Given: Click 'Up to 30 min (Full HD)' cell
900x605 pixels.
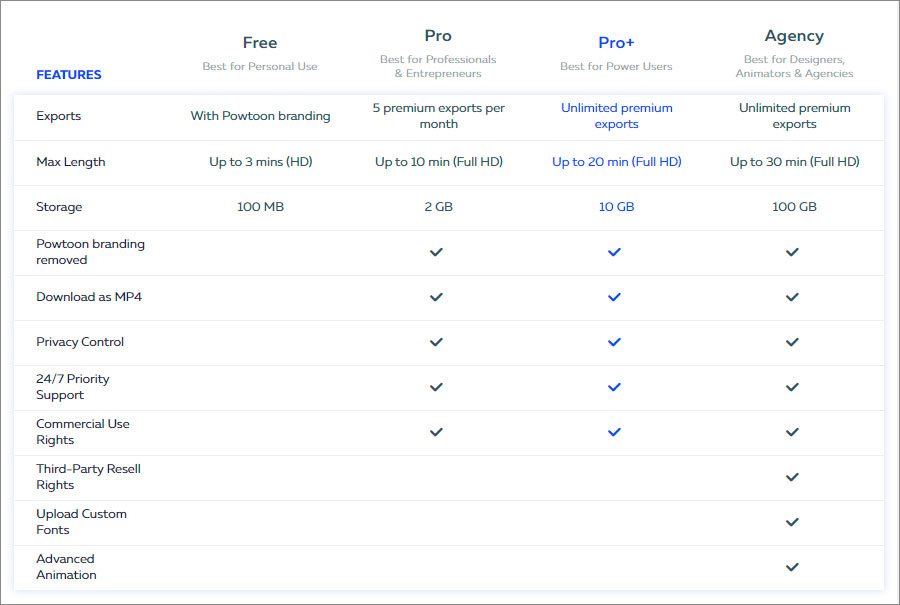Looking at the screenshot, I should pyautogui.click(x=794, y=162).
